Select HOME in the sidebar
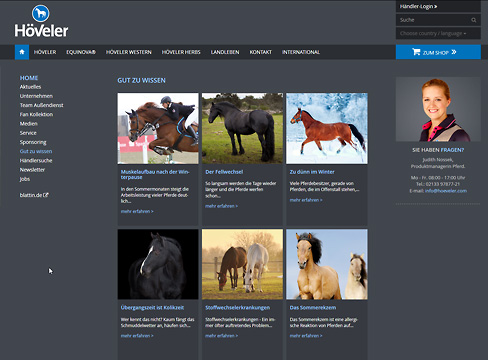The image size is (488, 360). click(x=29, y=78)
